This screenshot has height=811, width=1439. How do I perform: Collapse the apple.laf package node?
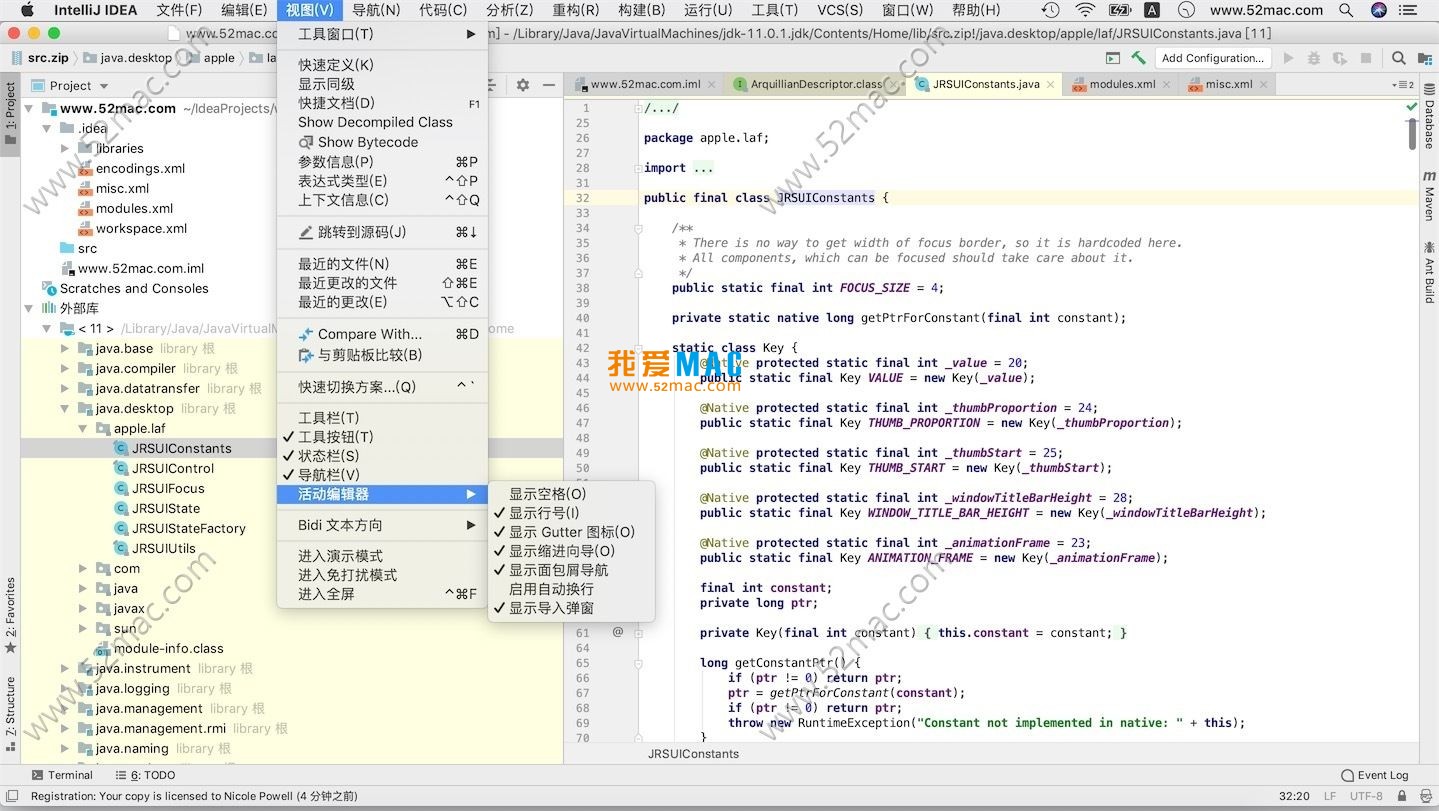[x=83, y=428]
